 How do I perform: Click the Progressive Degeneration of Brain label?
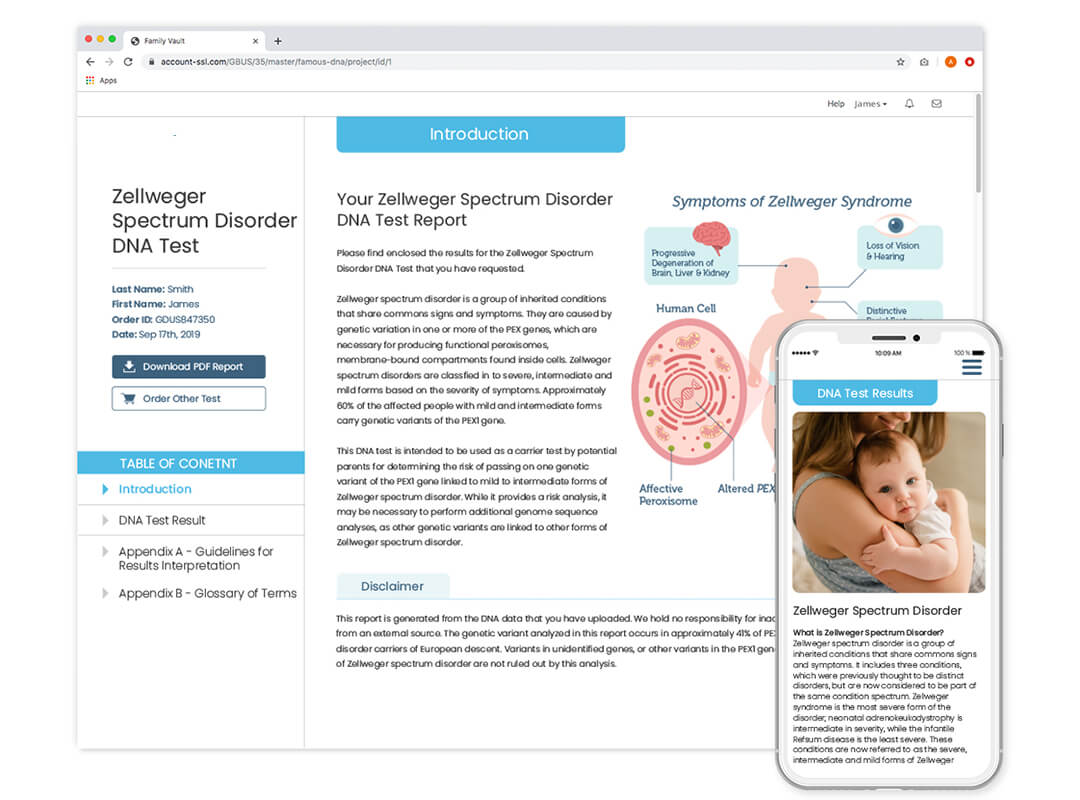click(x=690, y=263)
